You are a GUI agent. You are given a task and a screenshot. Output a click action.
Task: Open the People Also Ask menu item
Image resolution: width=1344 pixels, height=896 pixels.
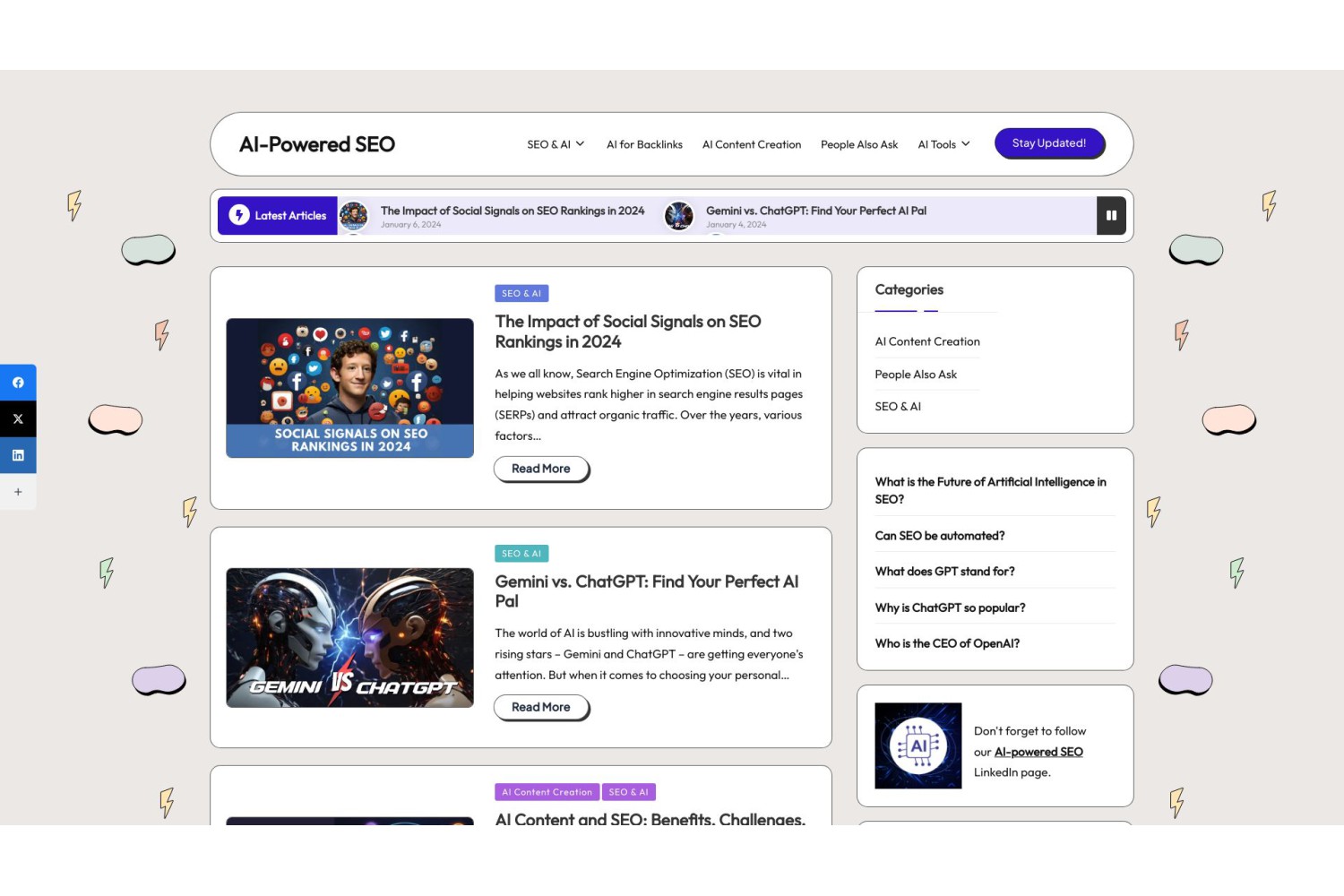pos(859,144)
